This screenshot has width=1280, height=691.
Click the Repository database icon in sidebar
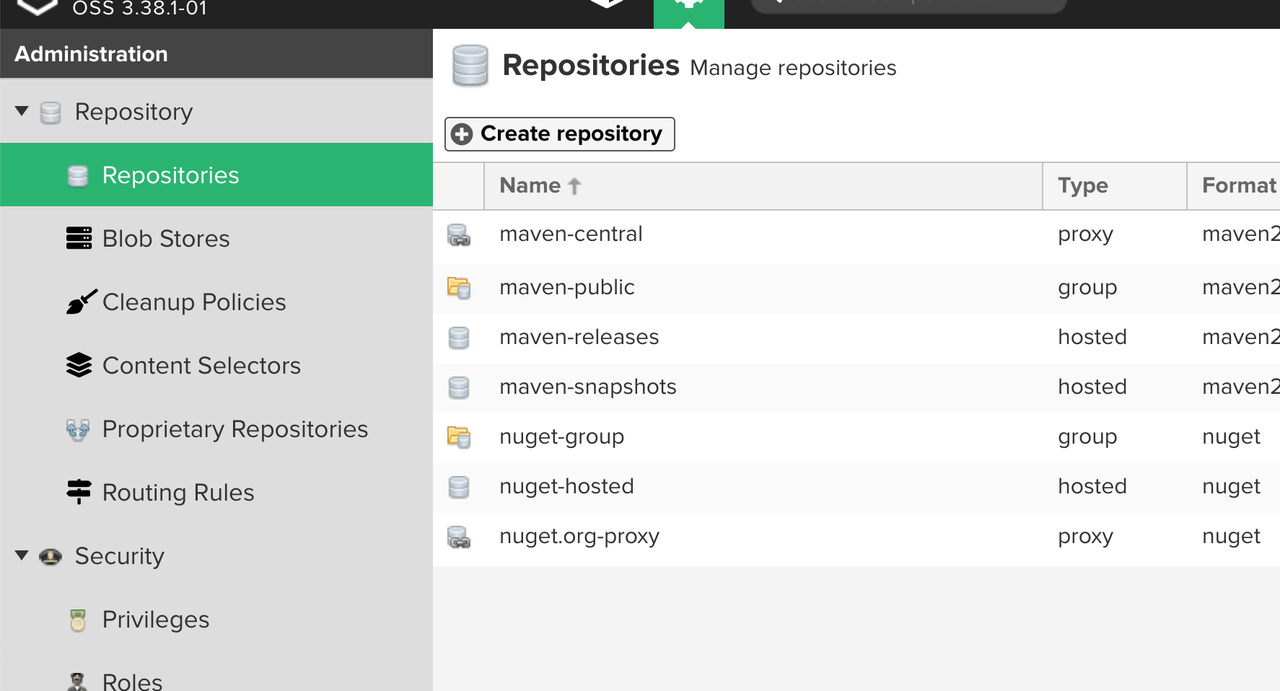(x=50, y=113)
